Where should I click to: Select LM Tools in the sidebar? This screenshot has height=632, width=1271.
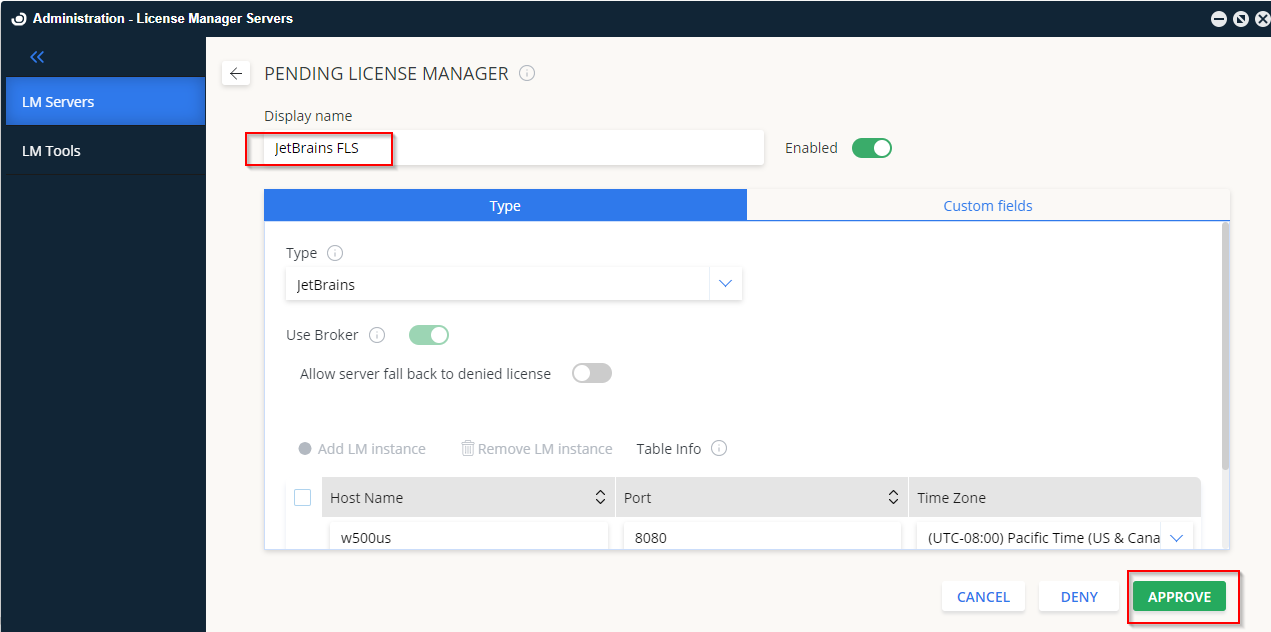click(52, 151)
